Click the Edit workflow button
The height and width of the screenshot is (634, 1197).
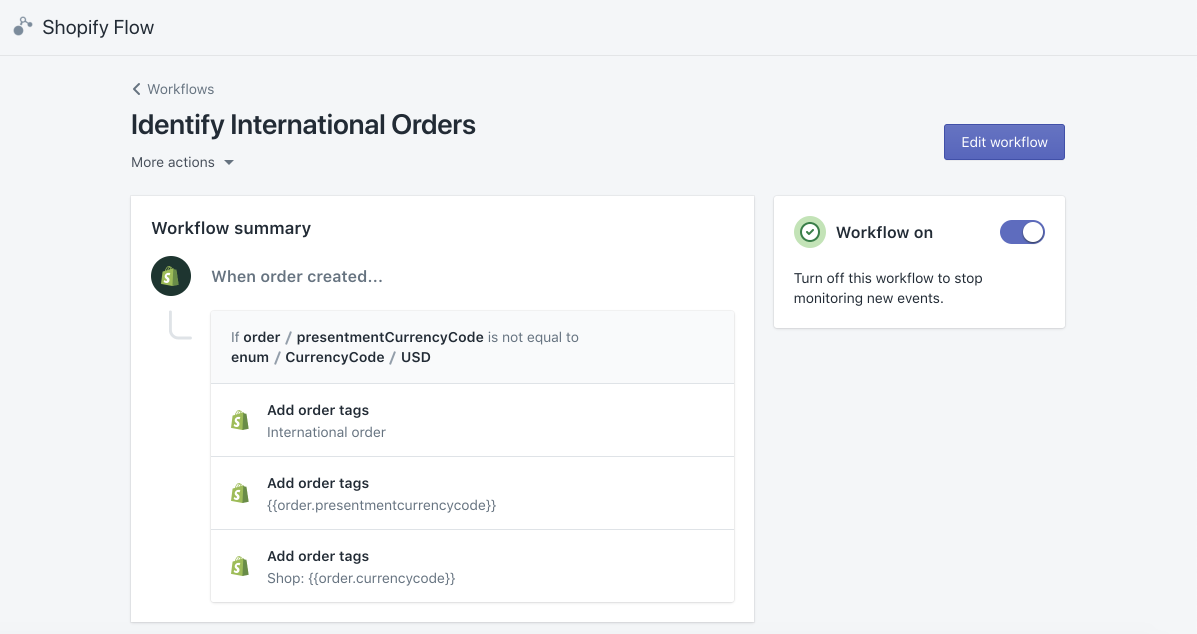coord(1004,142)
